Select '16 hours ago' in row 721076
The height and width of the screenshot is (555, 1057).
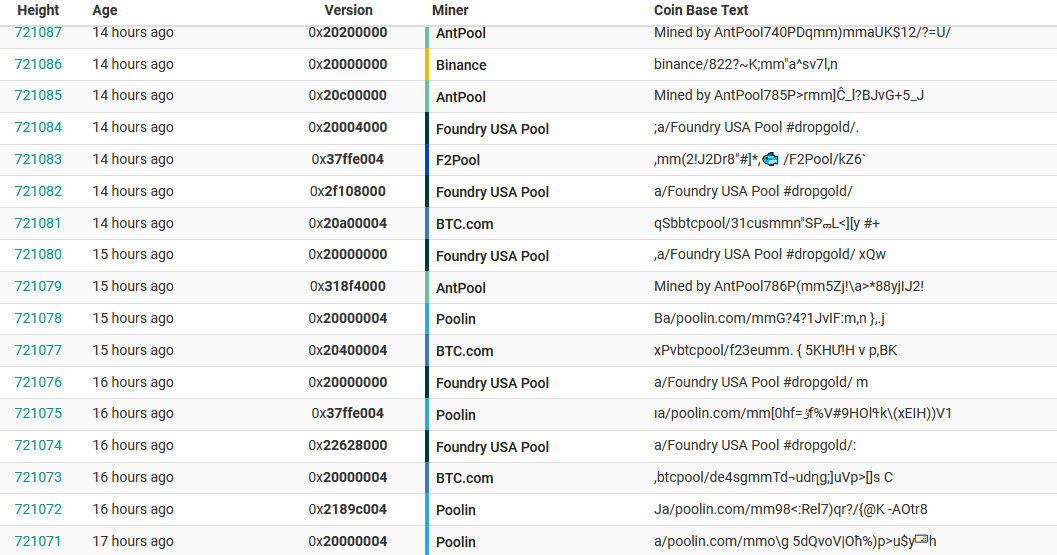(133, 382)
